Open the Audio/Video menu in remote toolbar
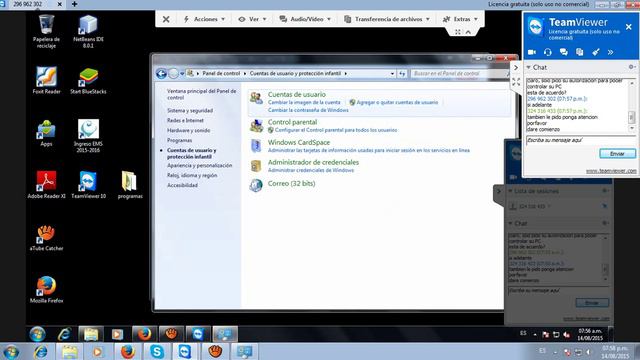This screenshot has height=360, width=640. click(304, 19)
